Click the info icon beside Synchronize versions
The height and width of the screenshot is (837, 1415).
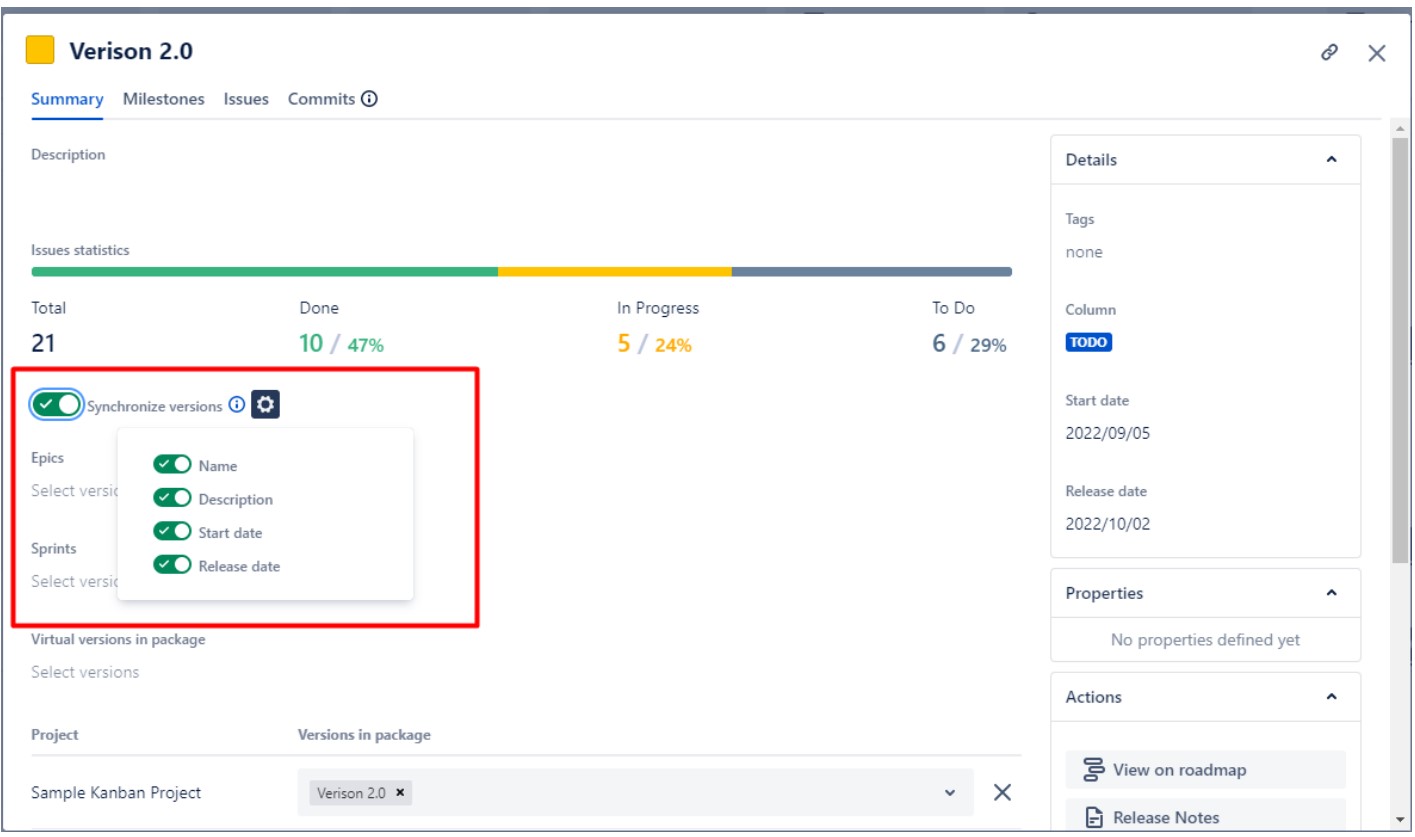(x=237, y=405)
